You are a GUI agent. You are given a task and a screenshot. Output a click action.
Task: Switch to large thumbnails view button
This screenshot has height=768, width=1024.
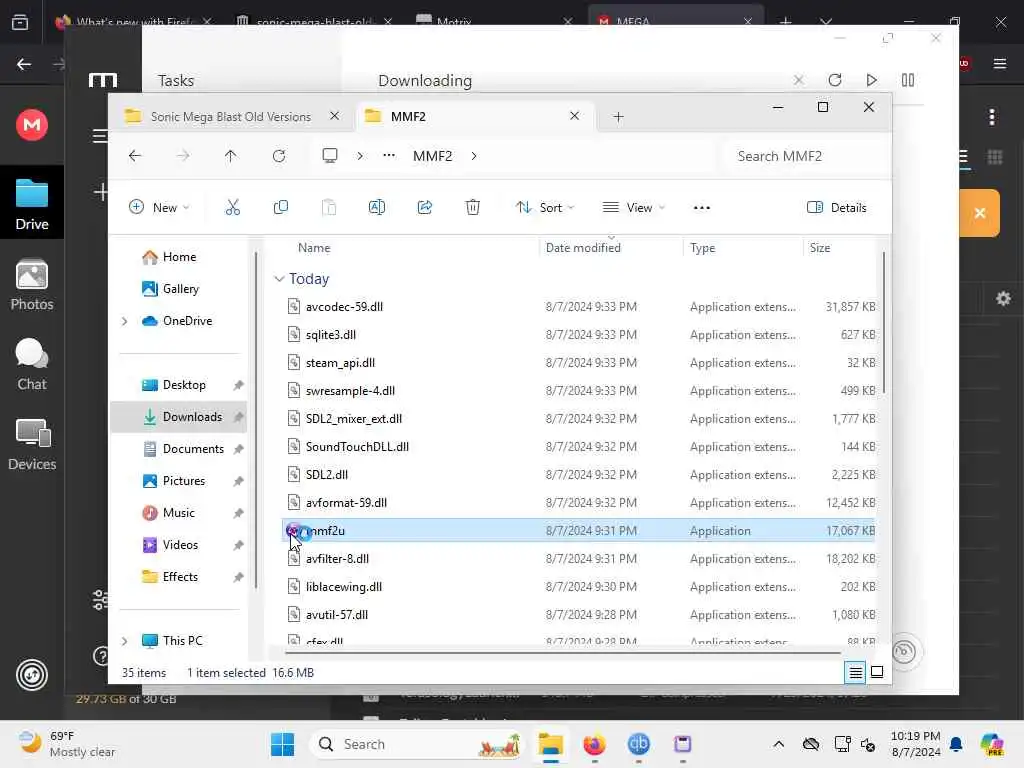(877, 672)
